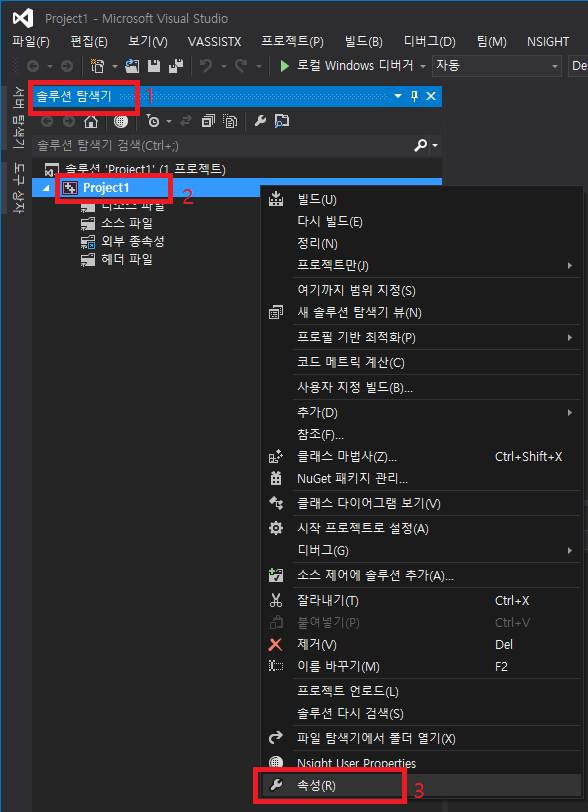This screenshot has width=588, height=812.
Task: Choose 정리(N) from the context menu
Action: click(421, 243)
